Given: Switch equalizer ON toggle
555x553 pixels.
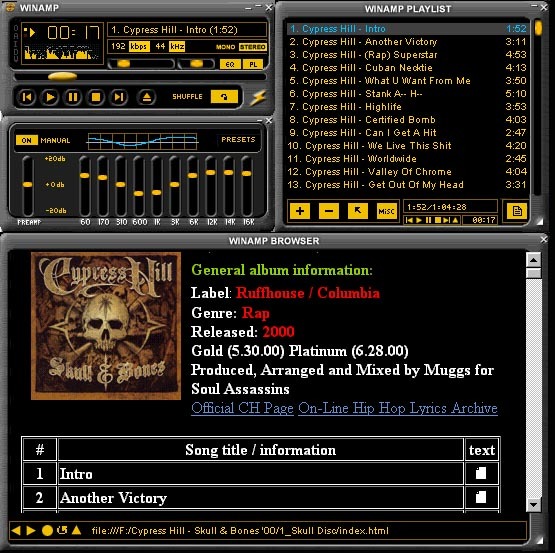Looking at the screenshot, I should 27,140.
